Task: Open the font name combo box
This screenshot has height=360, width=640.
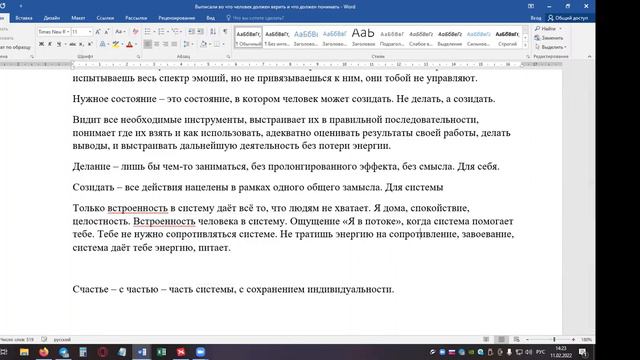Action: pos(53,32)
